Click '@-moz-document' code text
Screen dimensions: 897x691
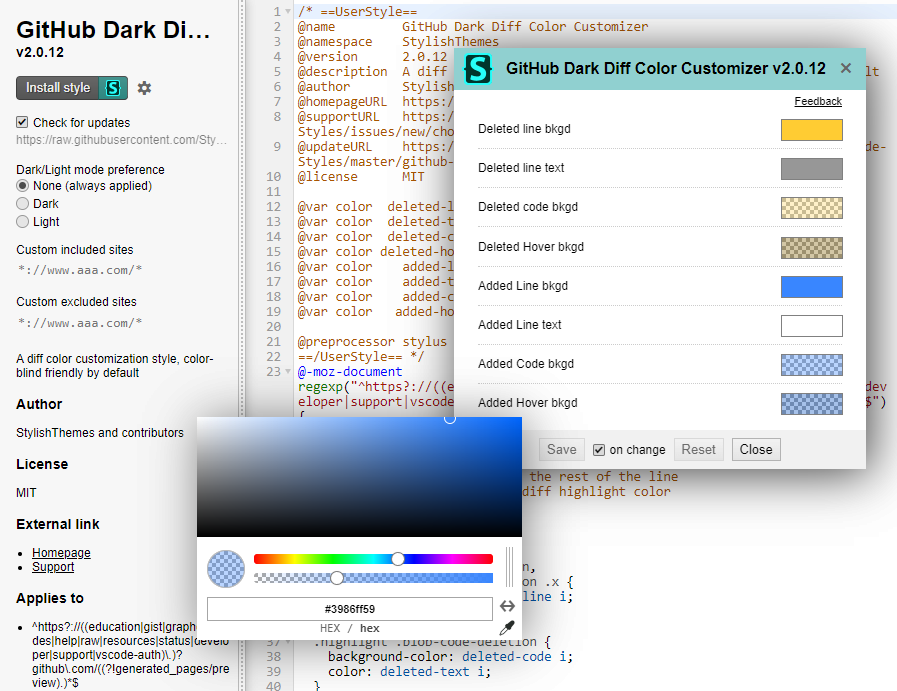click(350, 371)
